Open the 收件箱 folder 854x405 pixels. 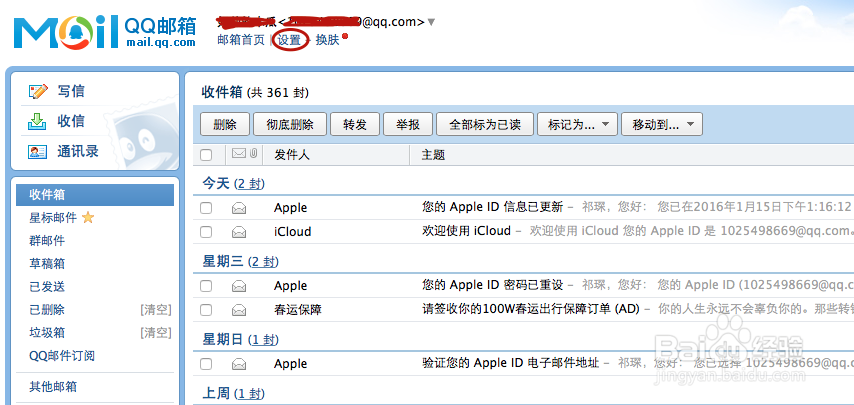[95, 195]
